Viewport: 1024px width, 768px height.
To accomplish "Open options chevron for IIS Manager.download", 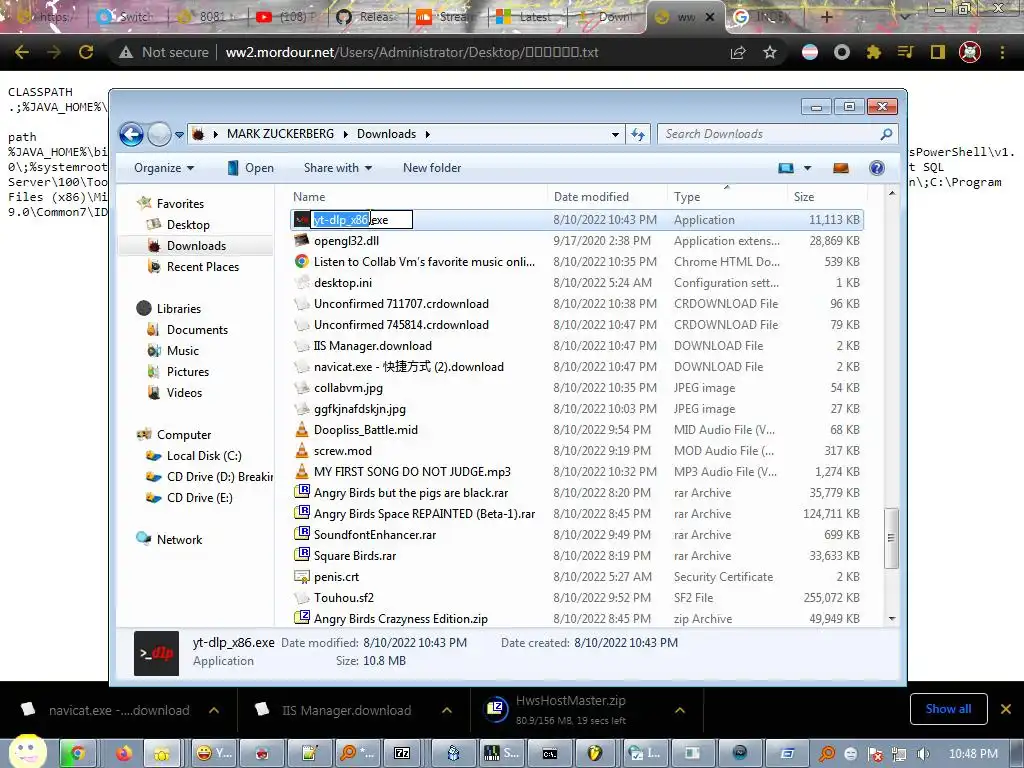I will pyautogui.click(x=447, y=710).
